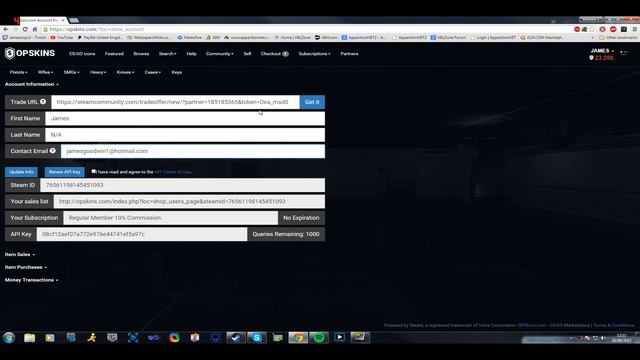Open the Twitch bookmark
640x360 pixels.
point(25,38)
